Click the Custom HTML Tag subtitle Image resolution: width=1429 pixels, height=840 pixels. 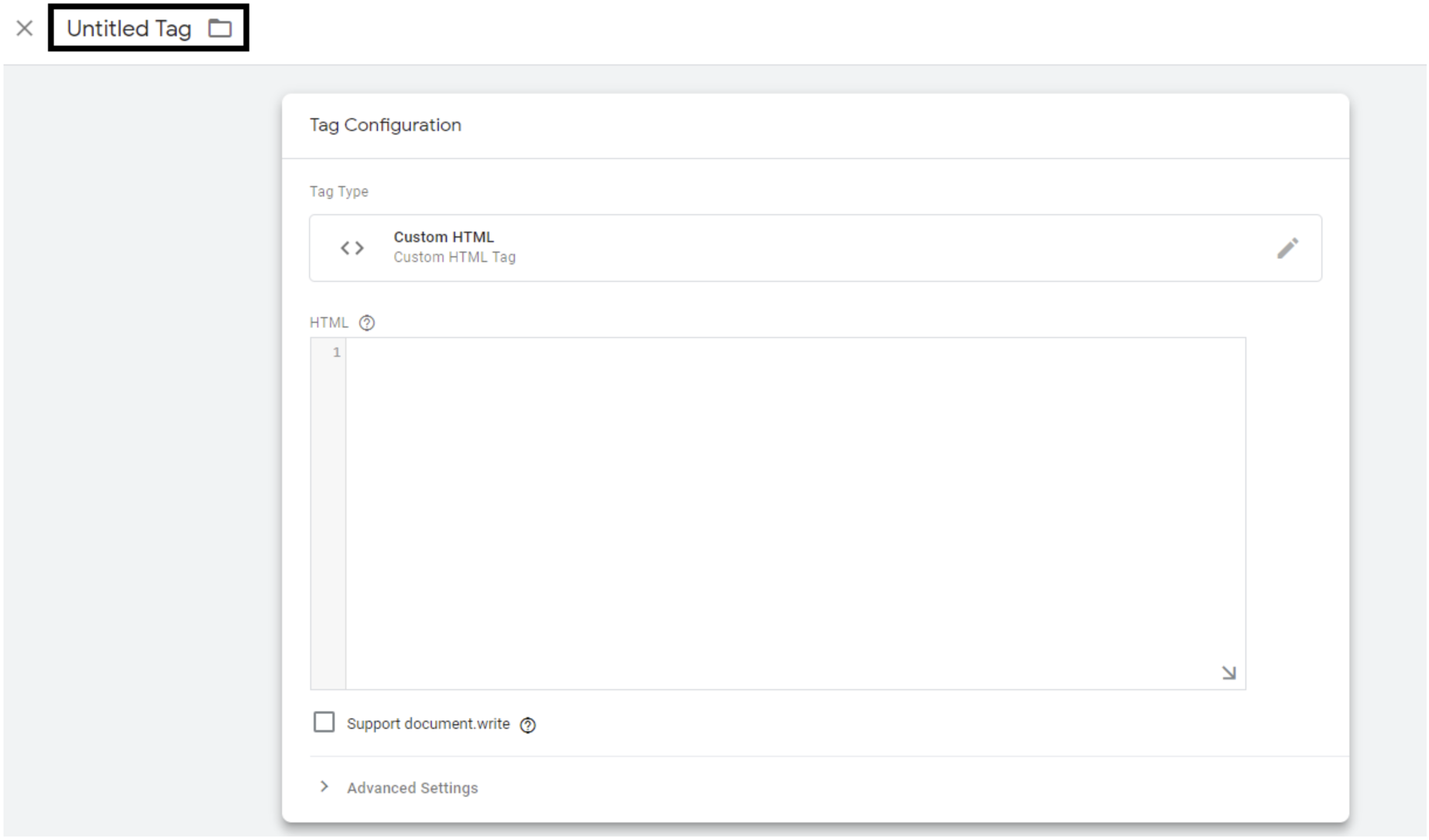(455, 257)
